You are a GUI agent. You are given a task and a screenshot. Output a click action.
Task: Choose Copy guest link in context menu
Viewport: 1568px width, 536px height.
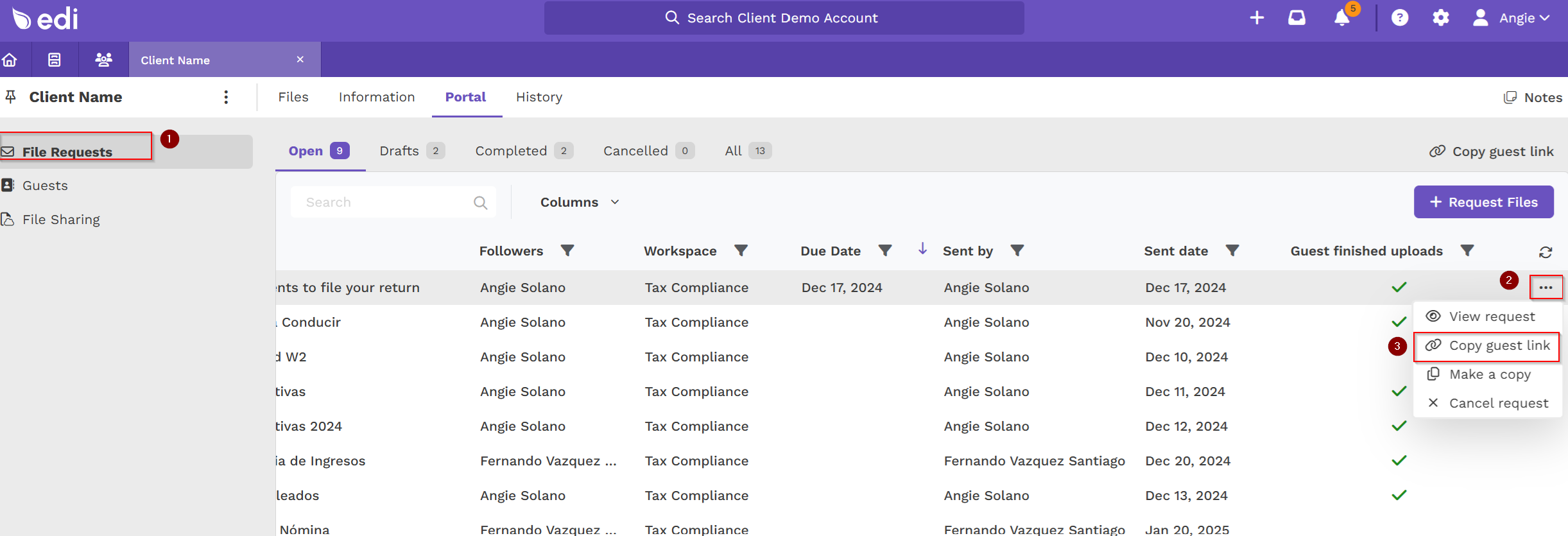click(1487, 345)
